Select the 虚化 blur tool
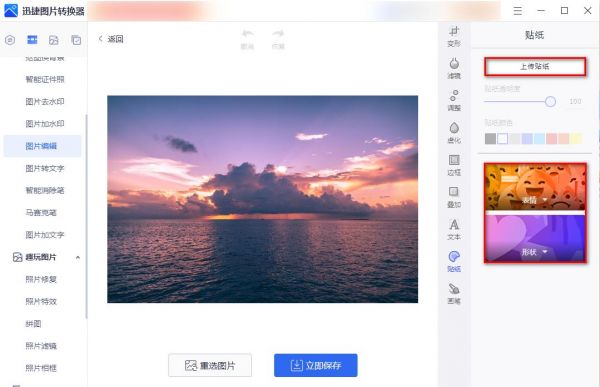600x387 pixels. [454, 133]
